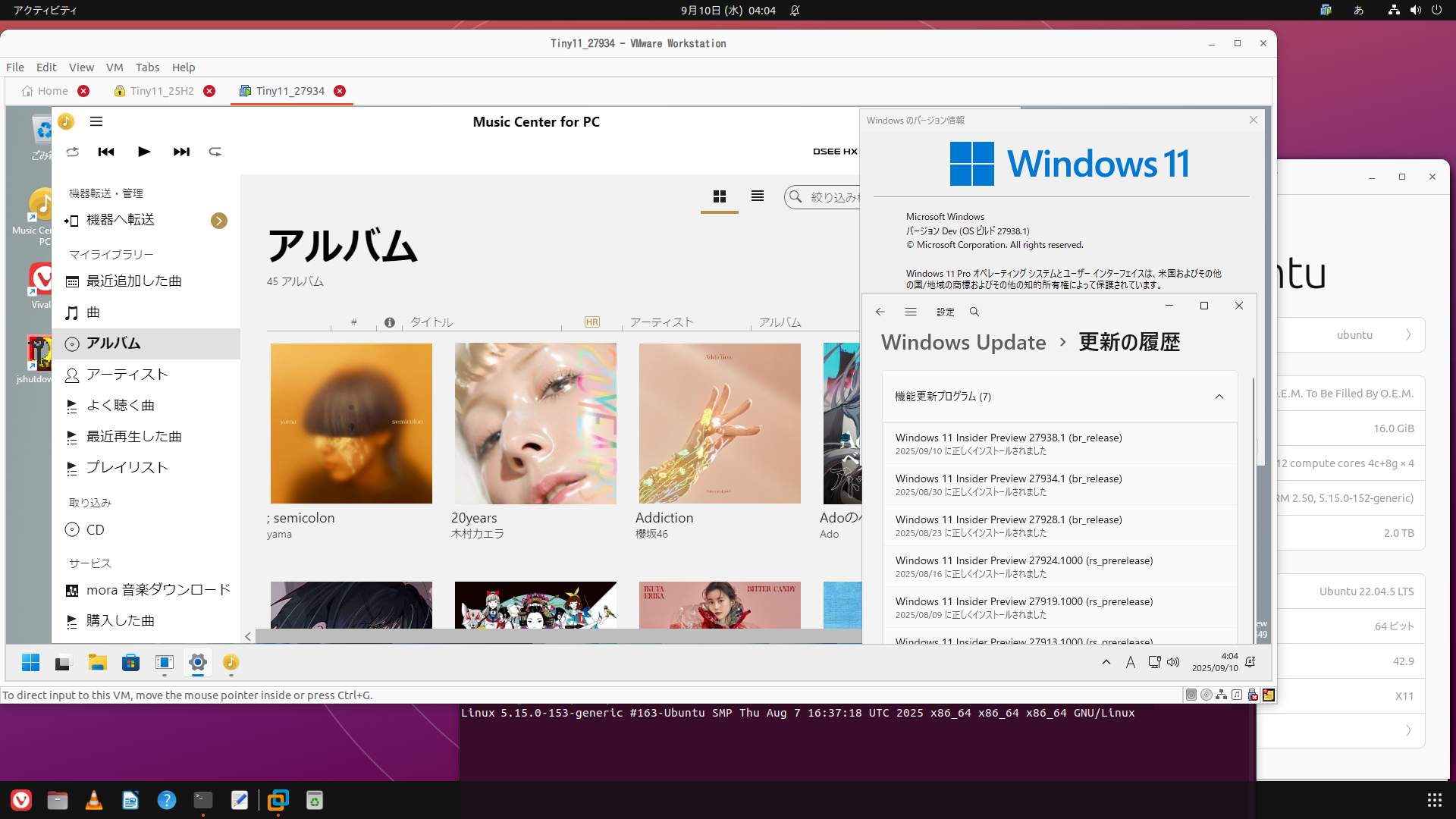Open the '; semicolon' album cover

(x=351, y=423)
